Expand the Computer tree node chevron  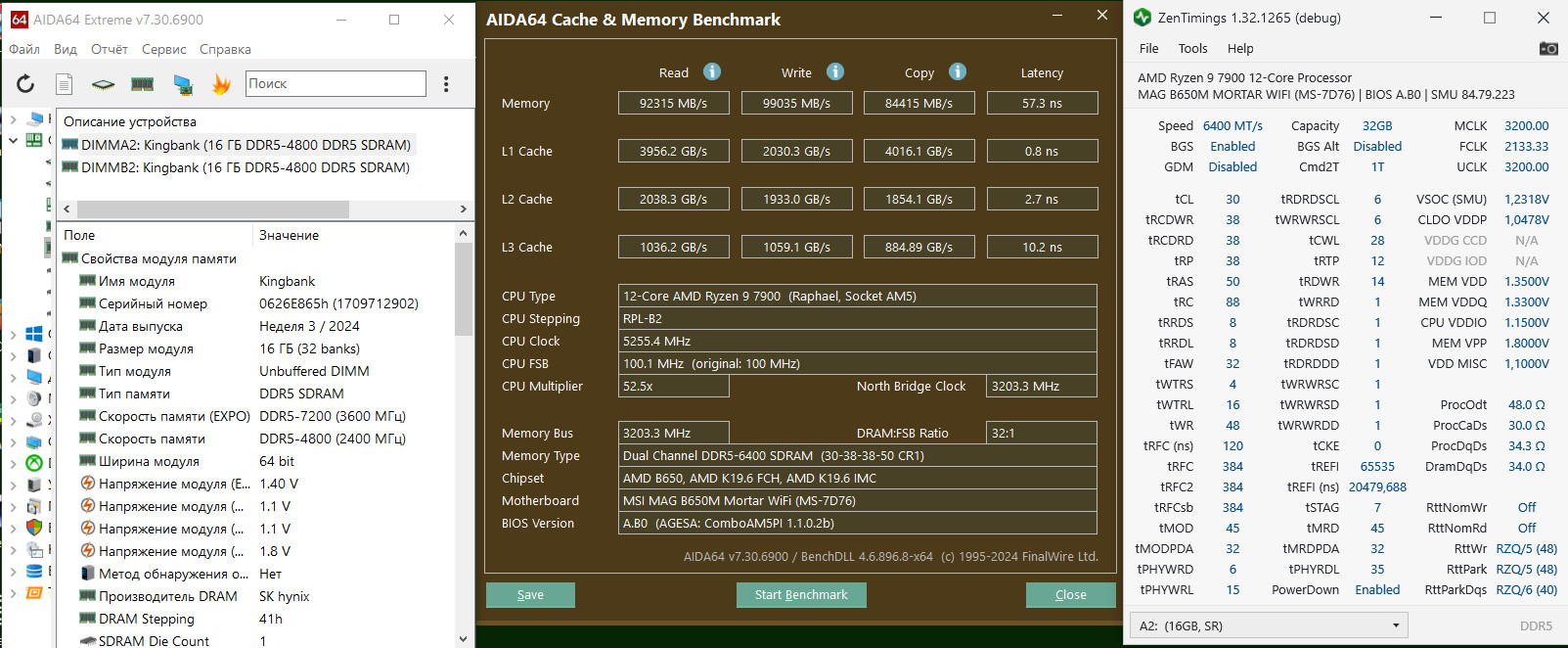[x=13, y=119]
